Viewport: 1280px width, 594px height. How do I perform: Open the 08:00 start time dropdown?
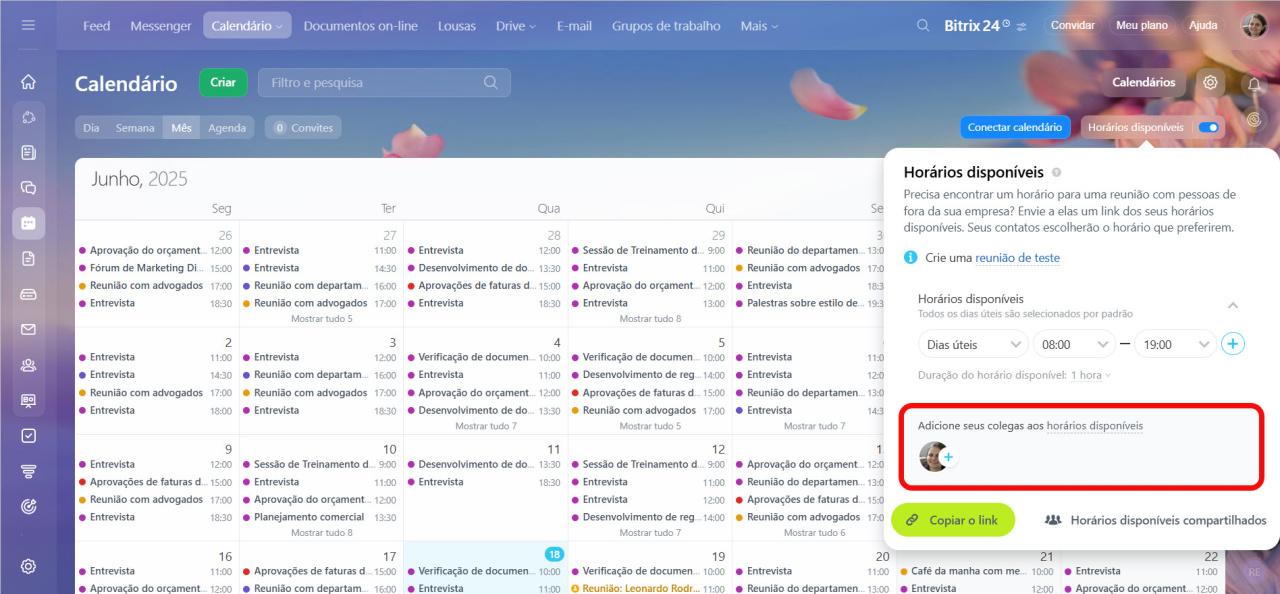coord(1074,344)
